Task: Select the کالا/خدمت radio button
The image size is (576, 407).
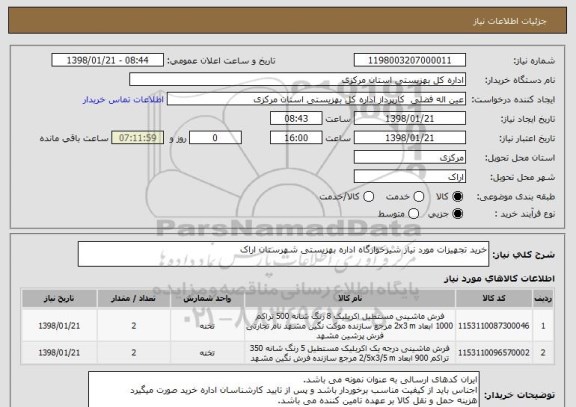Action: tap(368, 197)
